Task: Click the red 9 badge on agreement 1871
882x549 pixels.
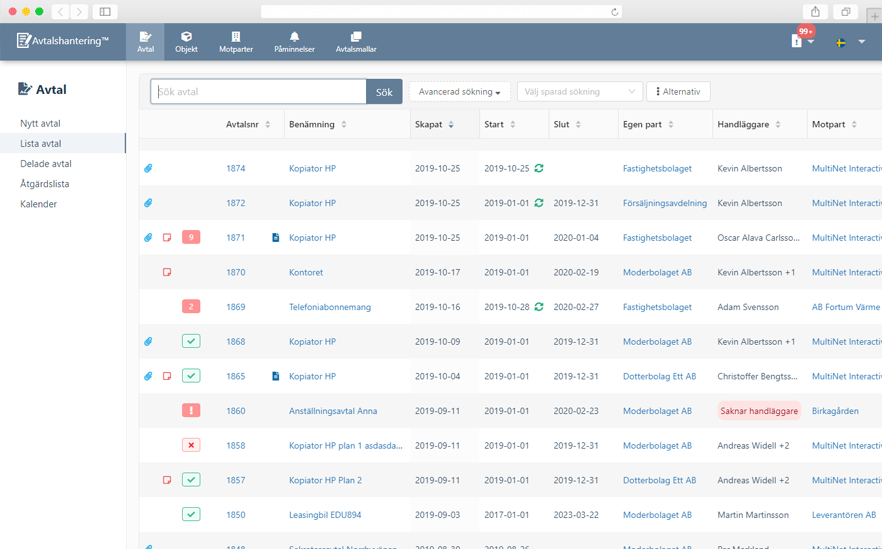Action: (x=191, y=238)
